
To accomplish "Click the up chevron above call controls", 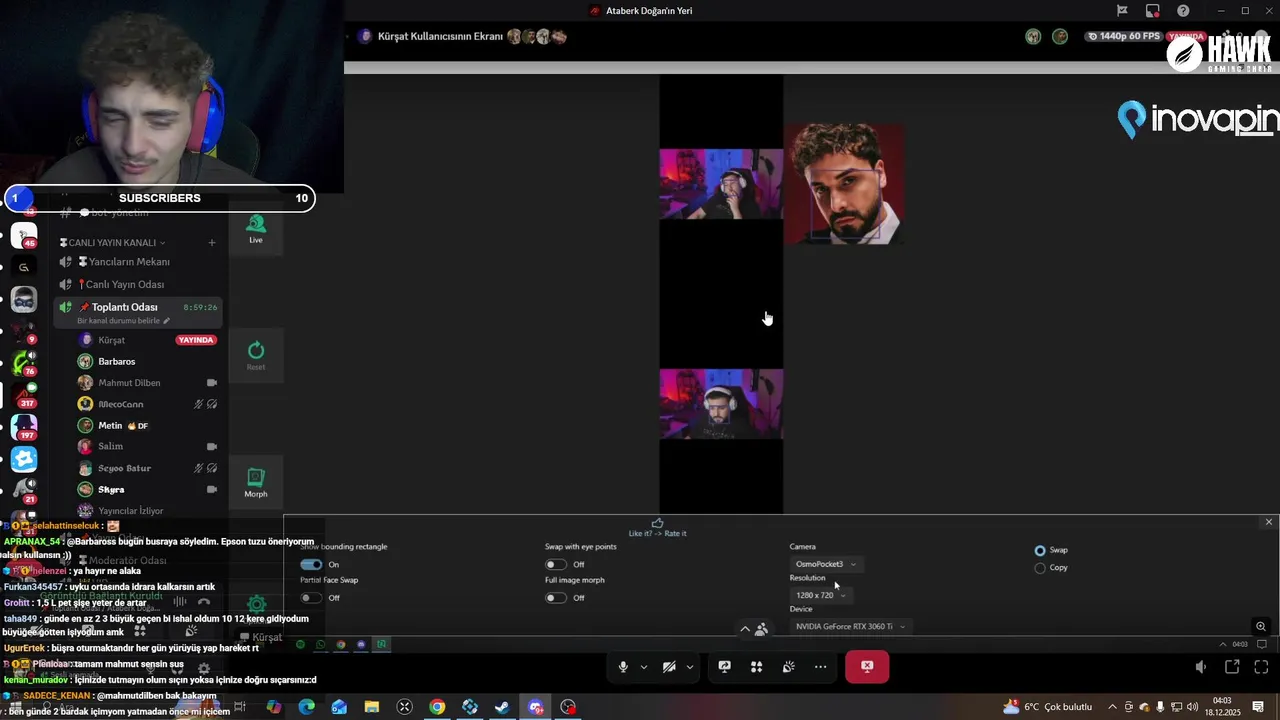I will point(744,629).
